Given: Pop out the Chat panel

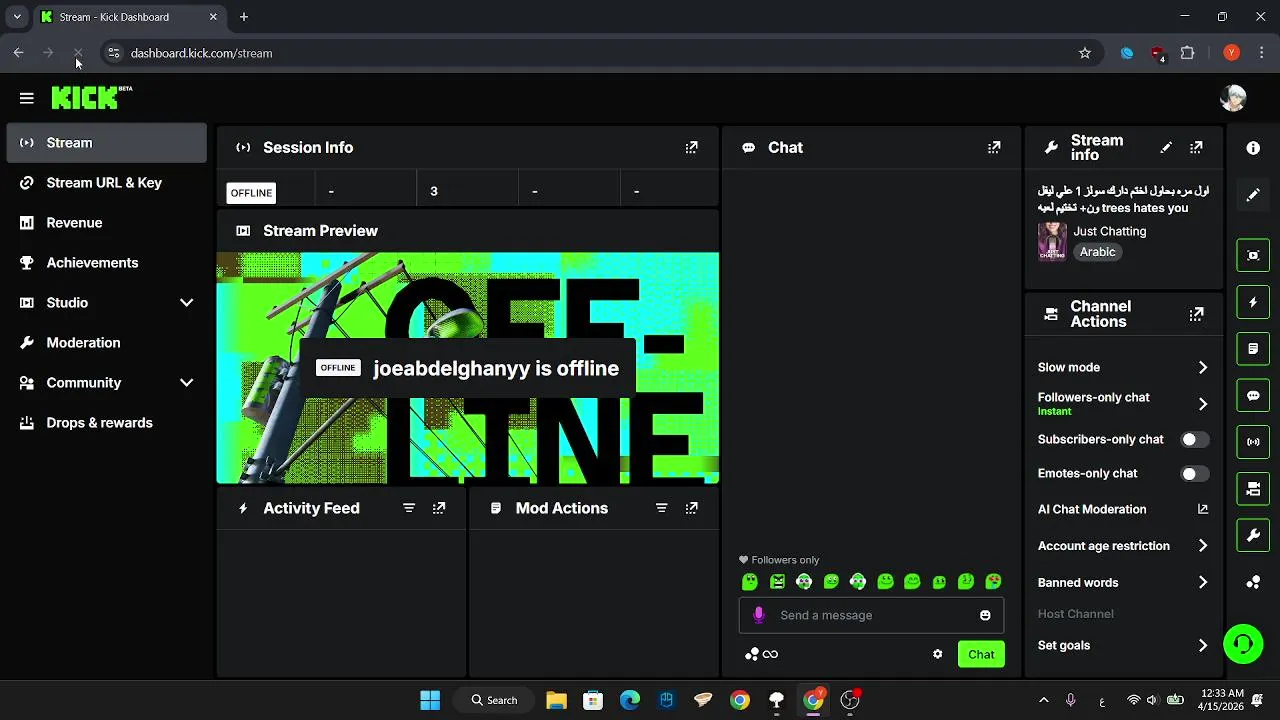Looking at the screenshot, I should pyautogui.click(x=994, y=147).
